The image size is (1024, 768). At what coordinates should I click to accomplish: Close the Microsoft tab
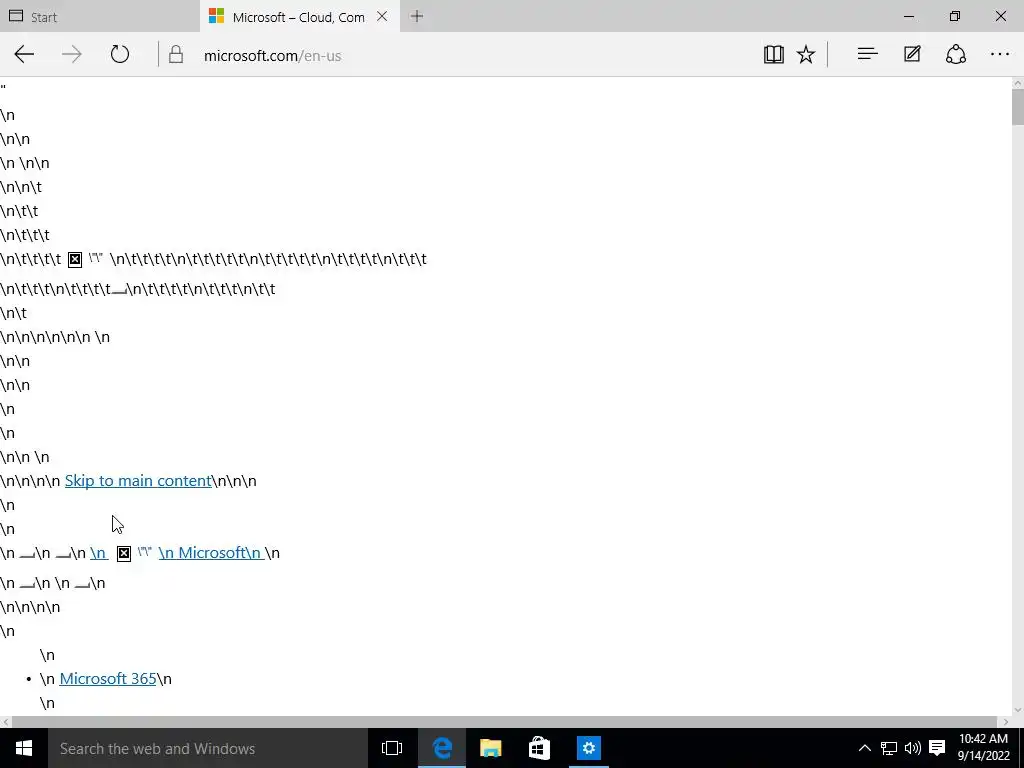pyautogui.click(x=382, y=16)
